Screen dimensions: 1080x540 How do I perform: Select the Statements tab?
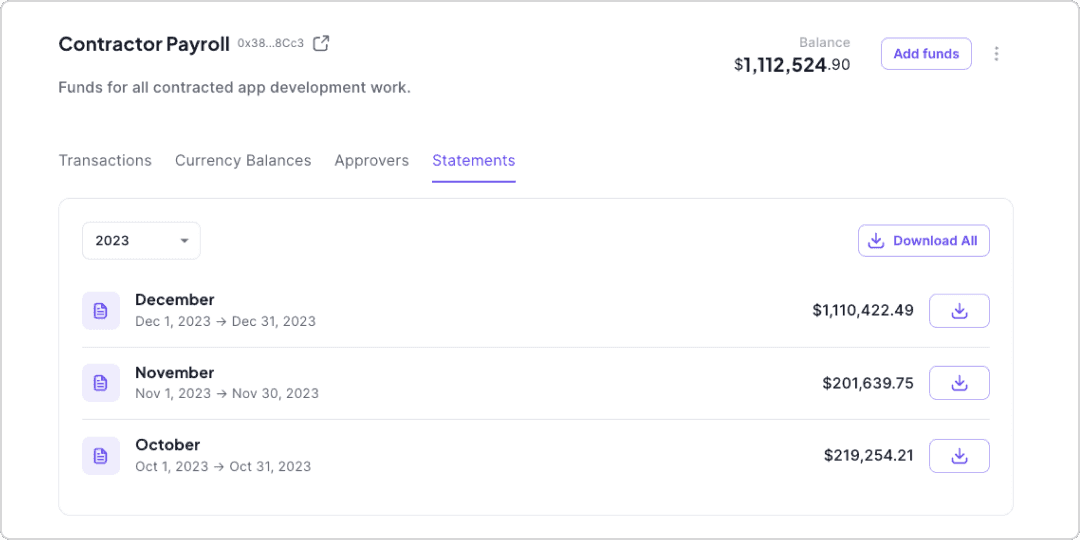point(474,160)
